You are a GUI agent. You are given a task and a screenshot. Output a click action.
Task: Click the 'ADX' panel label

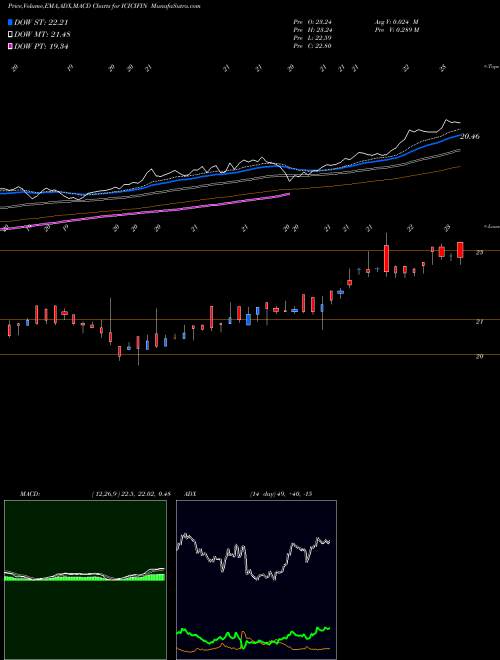(x=190, y=494)
